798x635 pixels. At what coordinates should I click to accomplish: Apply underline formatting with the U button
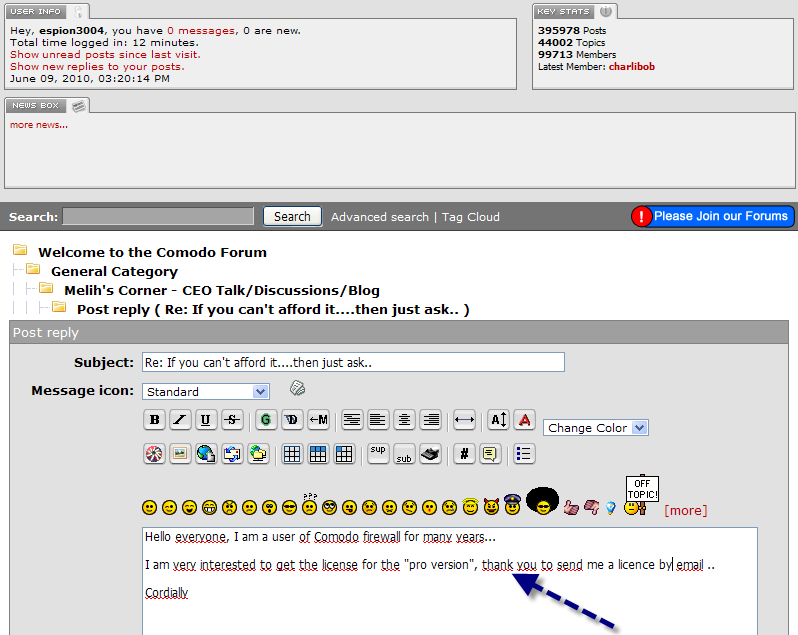coord(206,420)
